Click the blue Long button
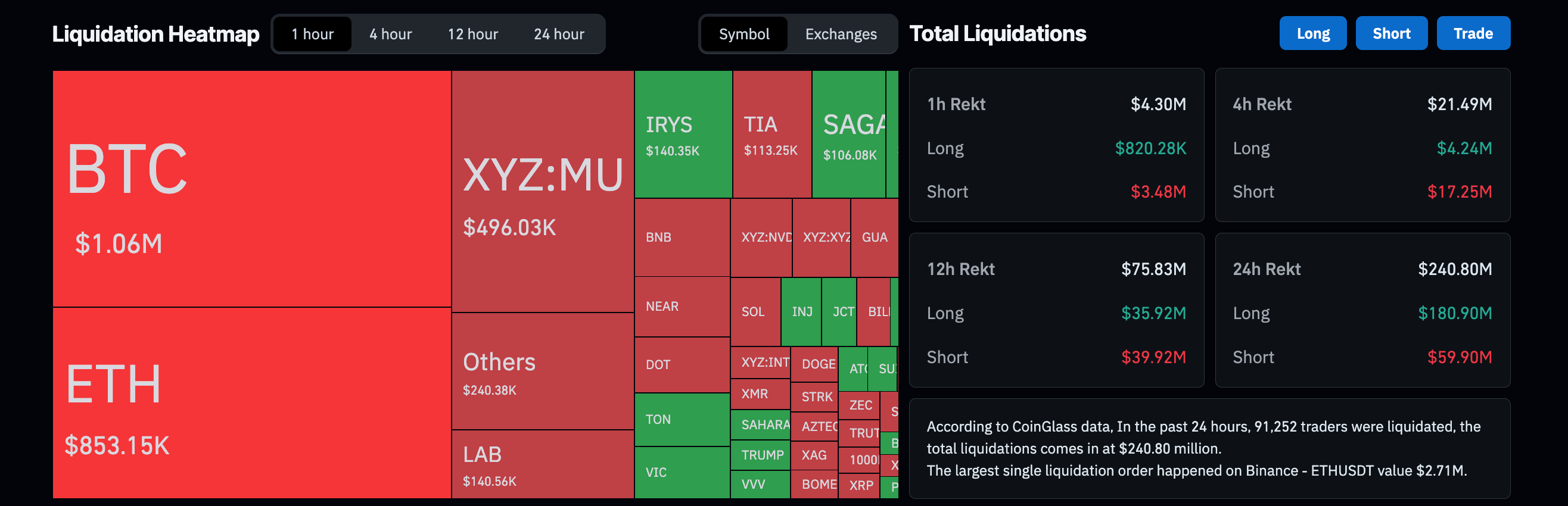The width and height of the screenshot is (1568, 506). (x=1313, y=33)
